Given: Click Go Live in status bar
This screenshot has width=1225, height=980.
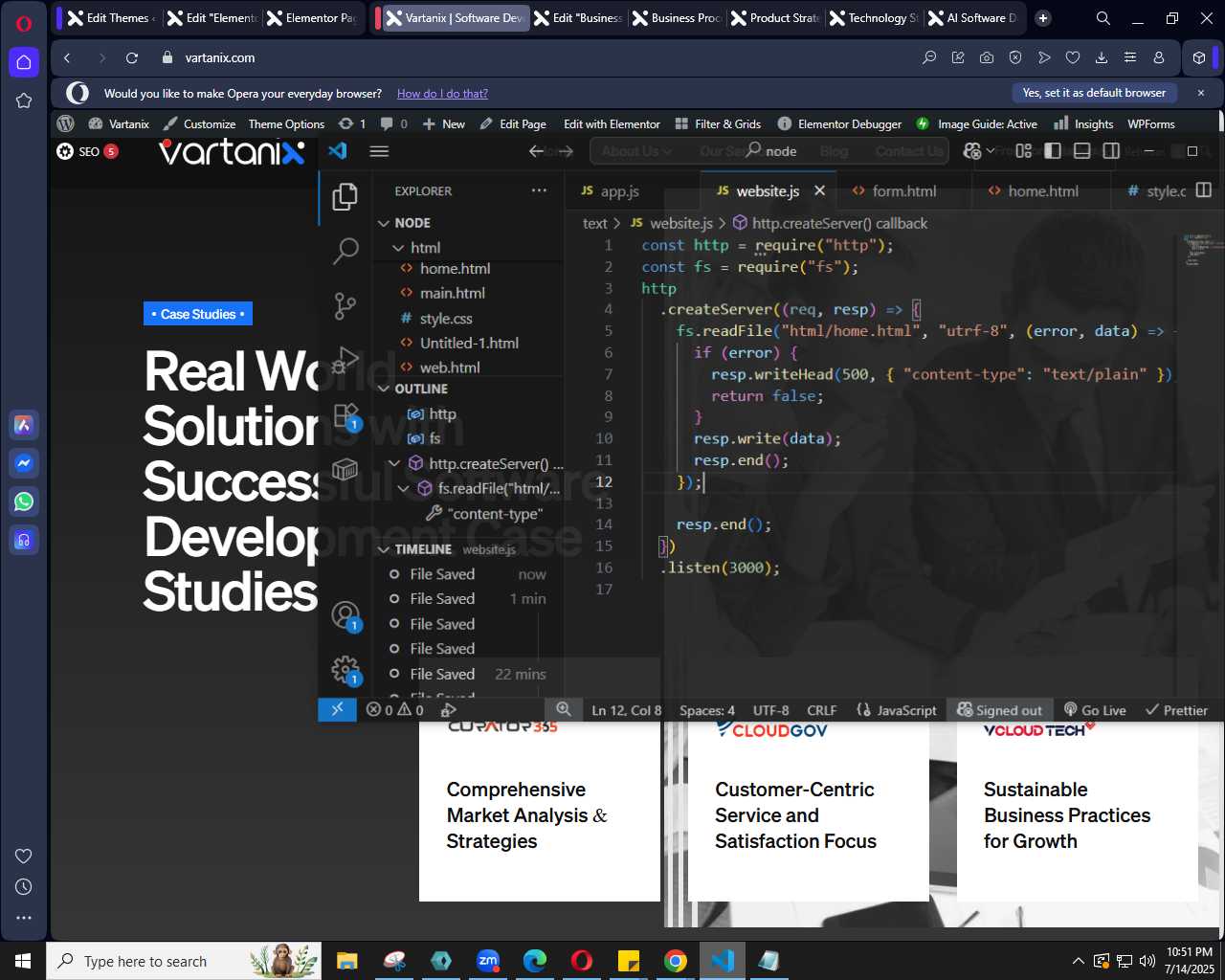Looking at the screenshot, I should [1095, 710].
